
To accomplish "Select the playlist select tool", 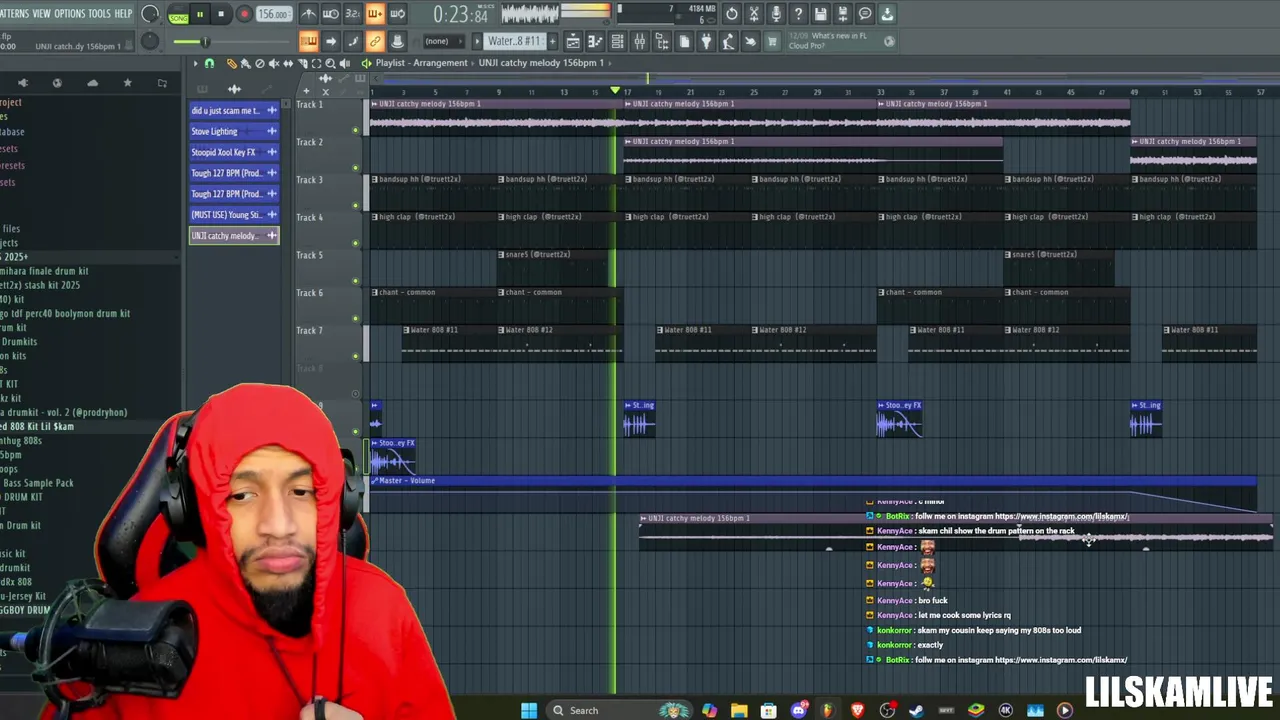I will [x=316, y=63].
